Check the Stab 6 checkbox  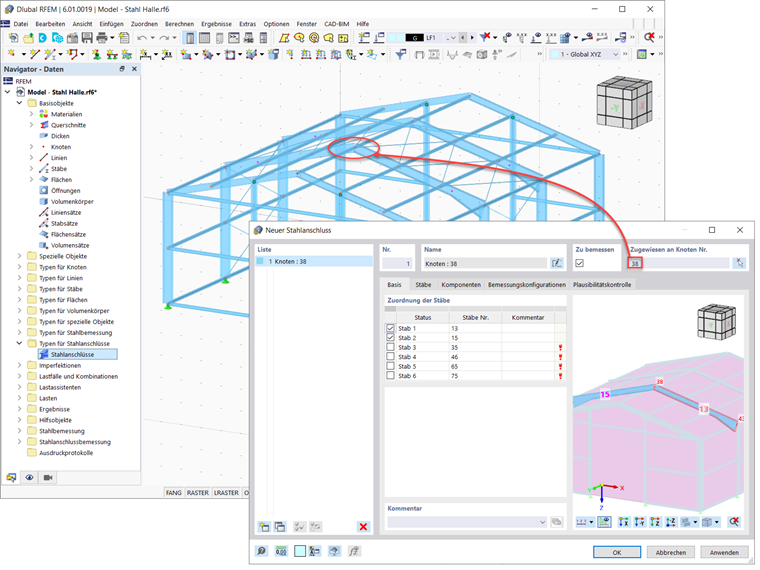(390, 375)
